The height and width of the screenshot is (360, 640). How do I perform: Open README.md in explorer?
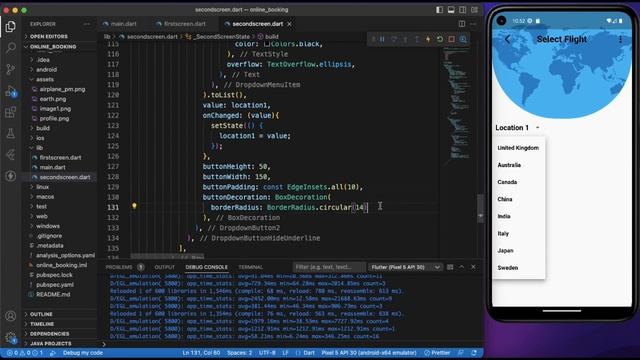click(x=53, y=295)
